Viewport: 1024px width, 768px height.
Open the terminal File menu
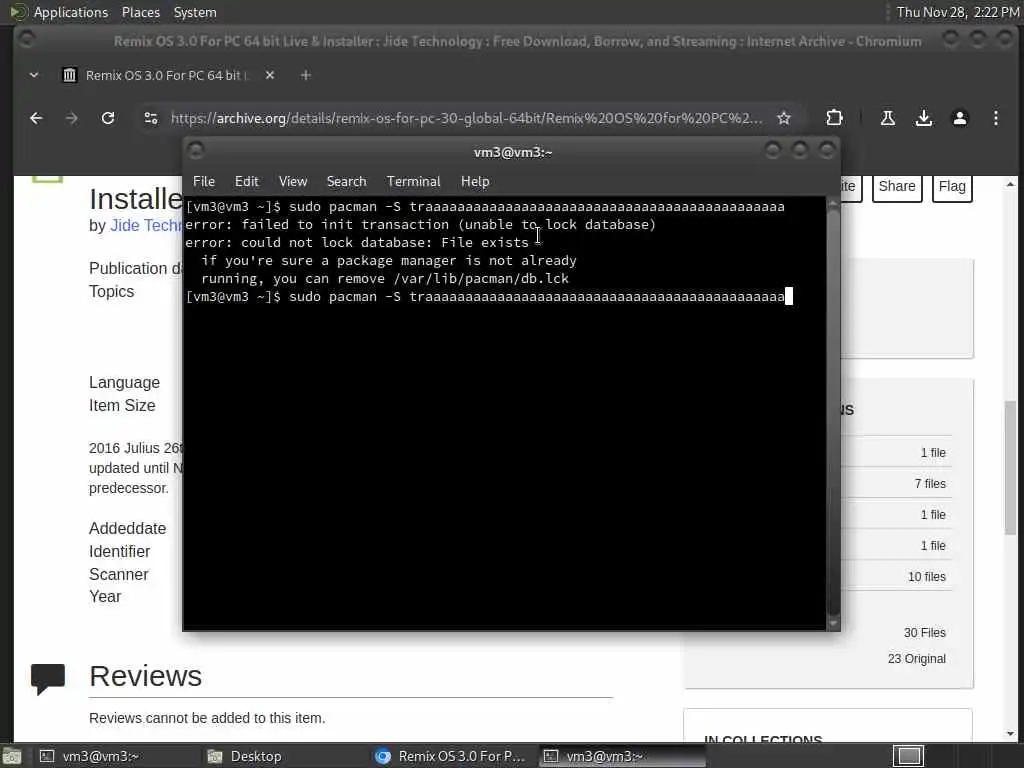coord(204,182)
